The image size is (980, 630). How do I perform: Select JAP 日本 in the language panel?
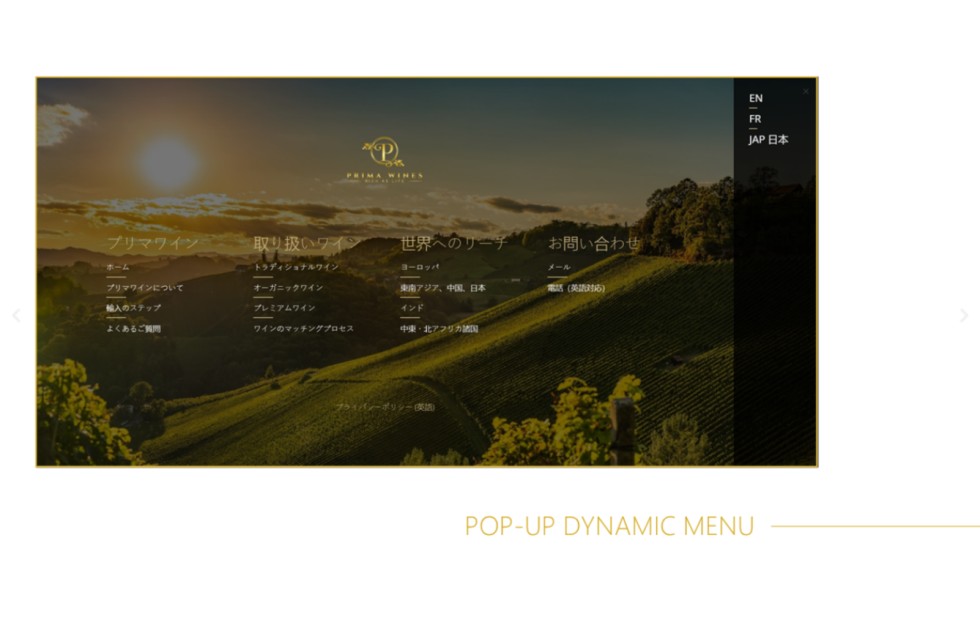point(766,140)
